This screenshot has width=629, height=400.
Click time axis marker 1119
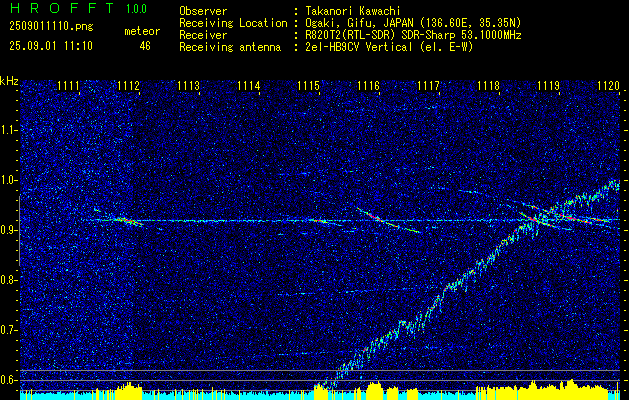(x=548, y=85)
